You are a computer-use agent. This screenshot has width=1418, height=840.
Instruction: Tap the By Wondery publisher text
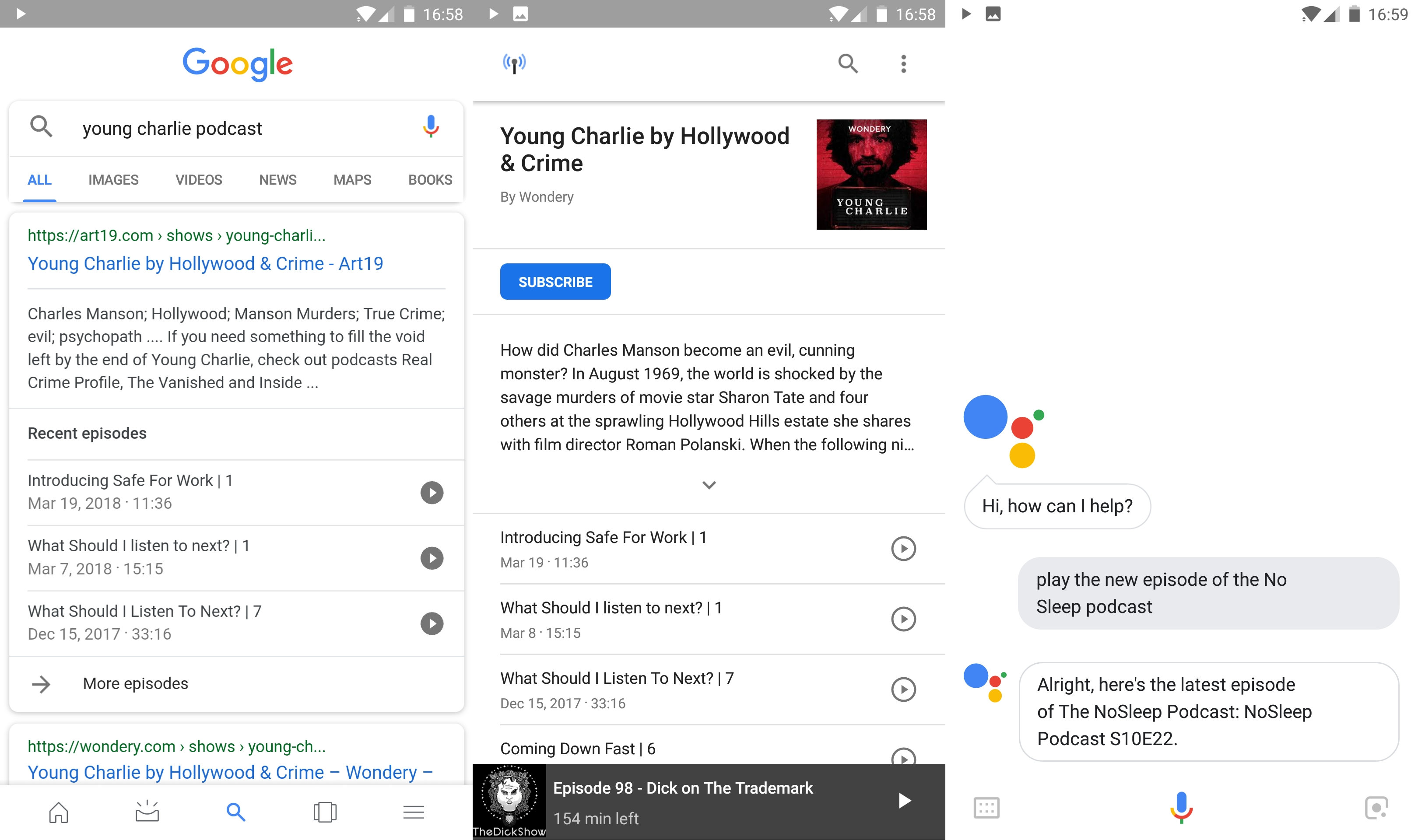[x=537, y=197]
